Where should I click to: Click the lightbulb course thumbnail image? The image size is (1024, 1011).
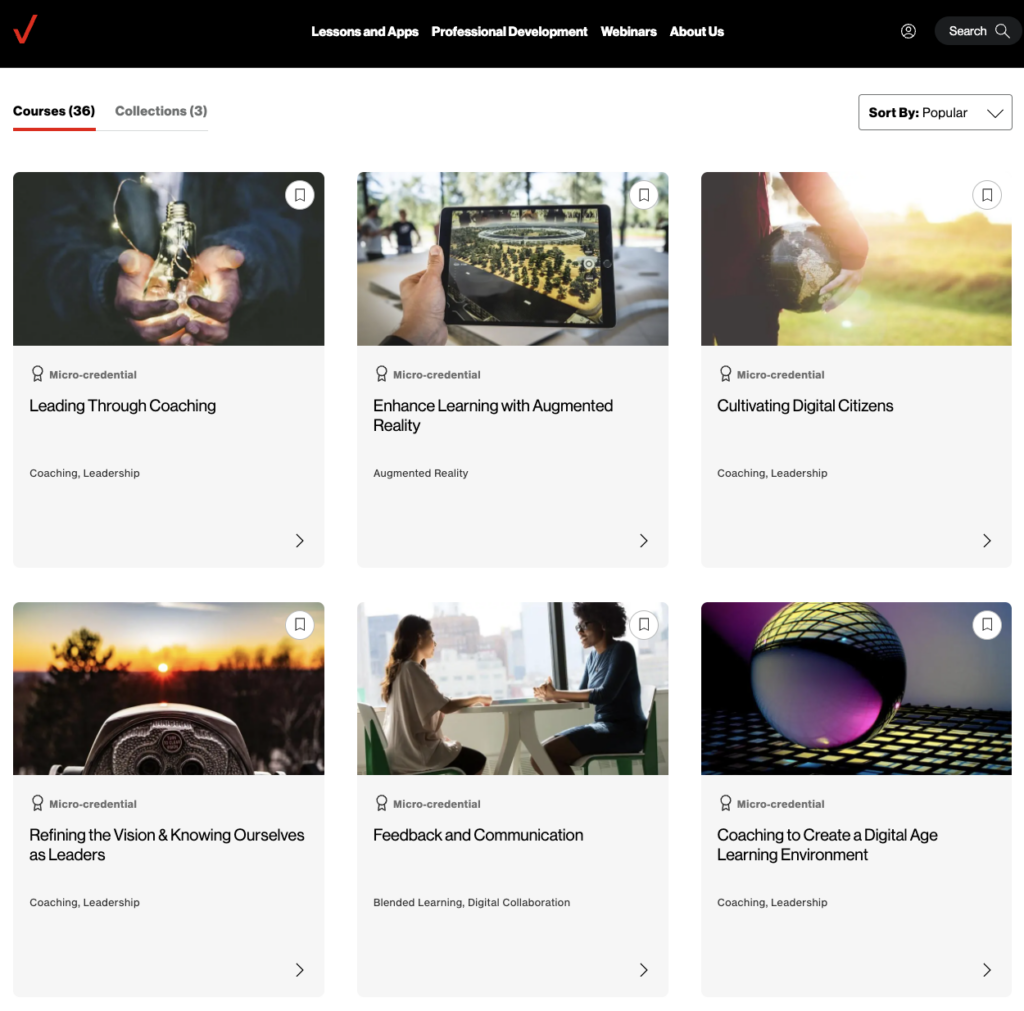(168, 259)
